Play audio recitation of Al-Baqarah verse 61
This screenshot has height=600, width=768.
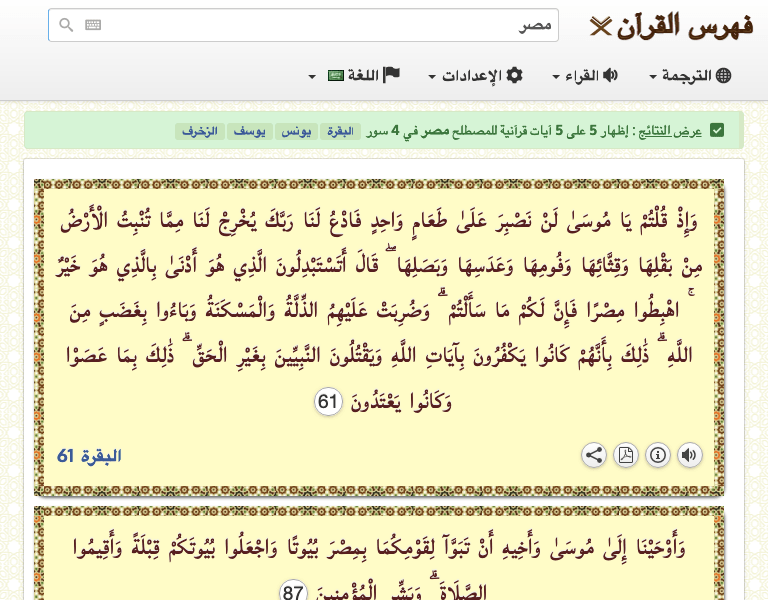click(690, 456)
